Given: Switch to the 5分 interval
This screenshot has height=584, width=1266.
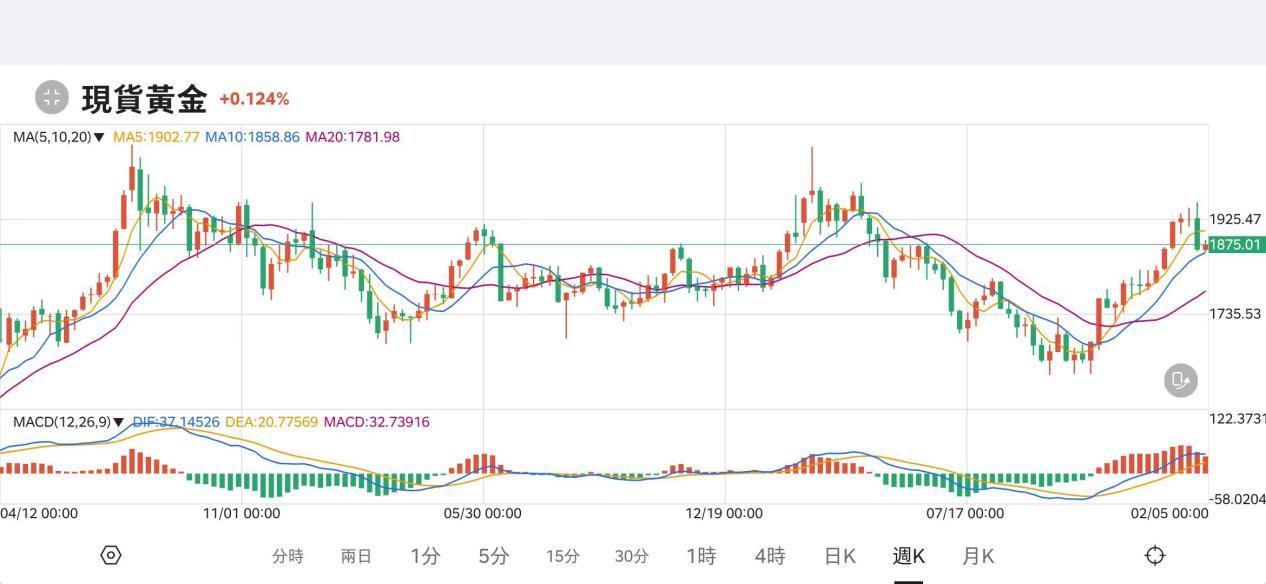Looking at the screenshot, I should 493,557.
